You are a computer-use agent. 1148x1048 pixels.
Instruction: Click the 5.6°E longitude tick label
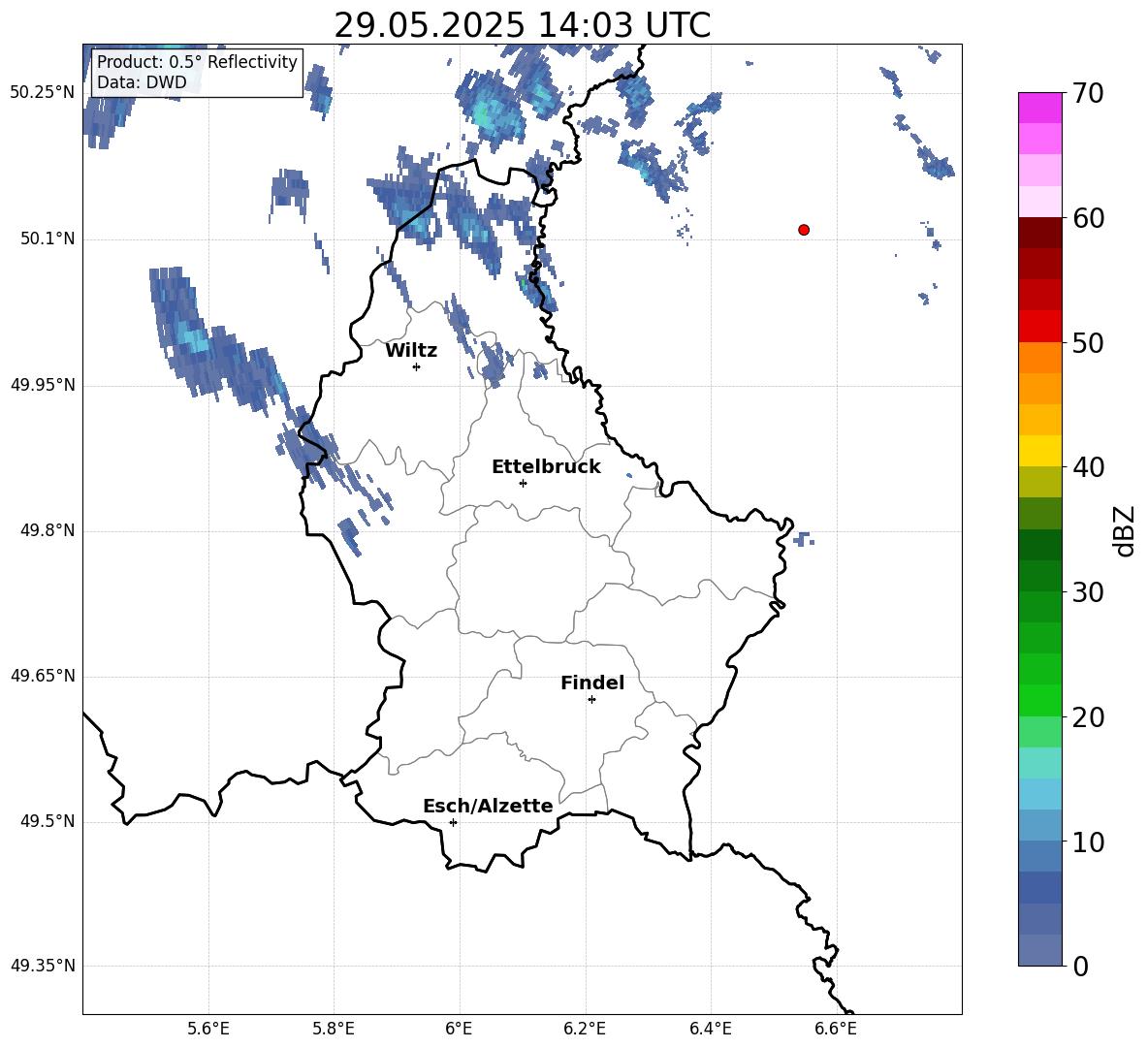coord(208,1029)
